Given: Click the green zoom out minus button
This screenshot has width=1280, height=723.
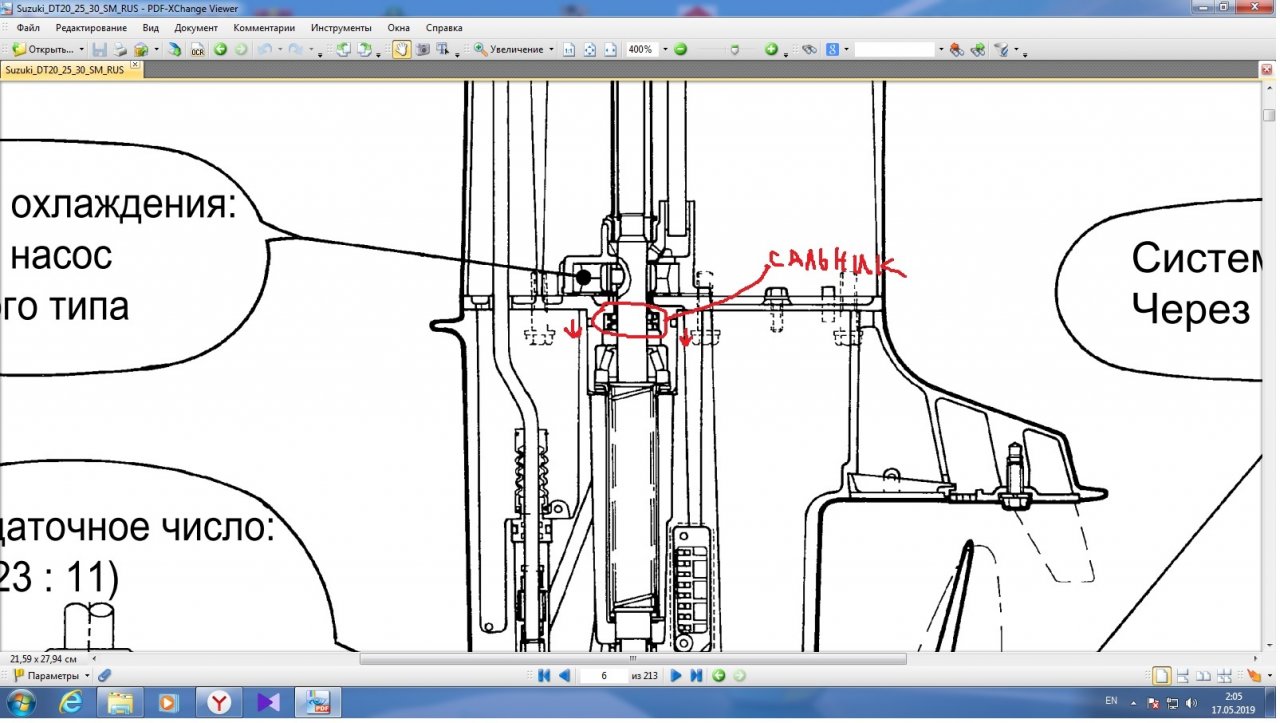Looking at the screenshot, I should point(680,49).
